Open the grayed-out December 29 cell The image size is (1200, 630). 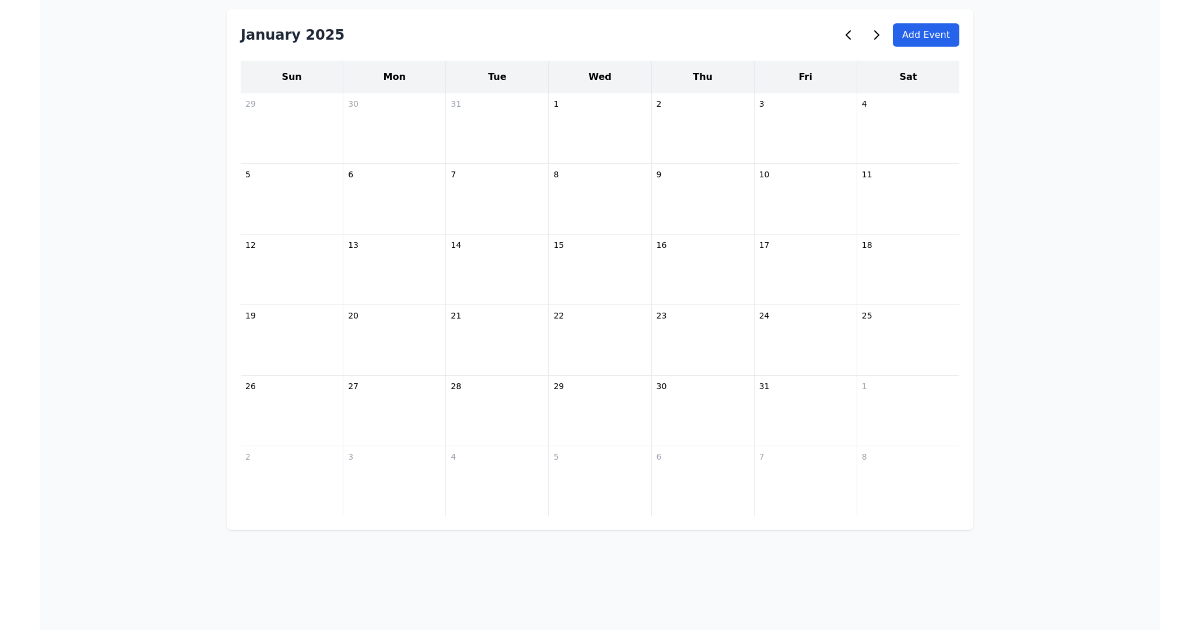pyautogui.click(x=291, y=127)
